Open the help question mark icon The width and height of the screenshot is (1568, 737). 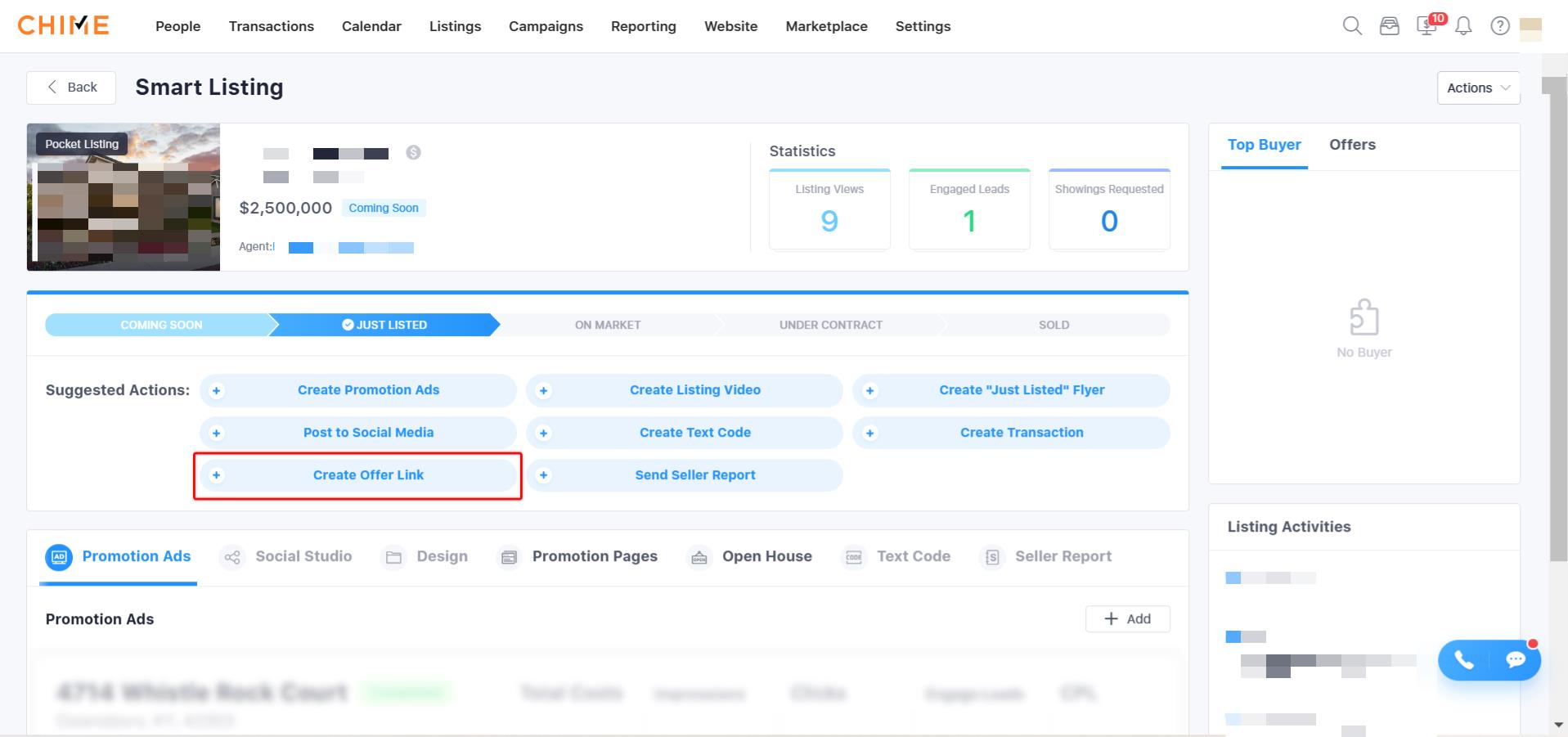pyautogui.click(x=1500, y=26)
